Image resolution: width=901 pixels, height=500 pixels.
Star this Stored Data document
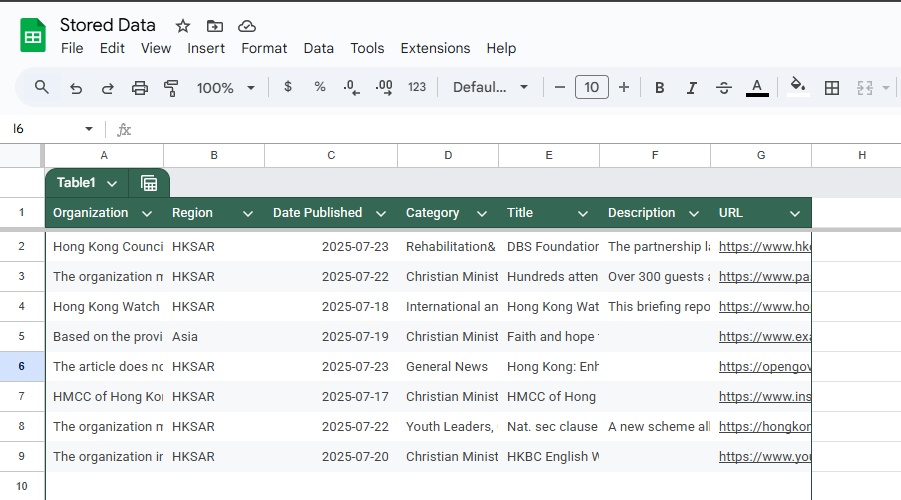pyautogui.click(x=183, y=26)
